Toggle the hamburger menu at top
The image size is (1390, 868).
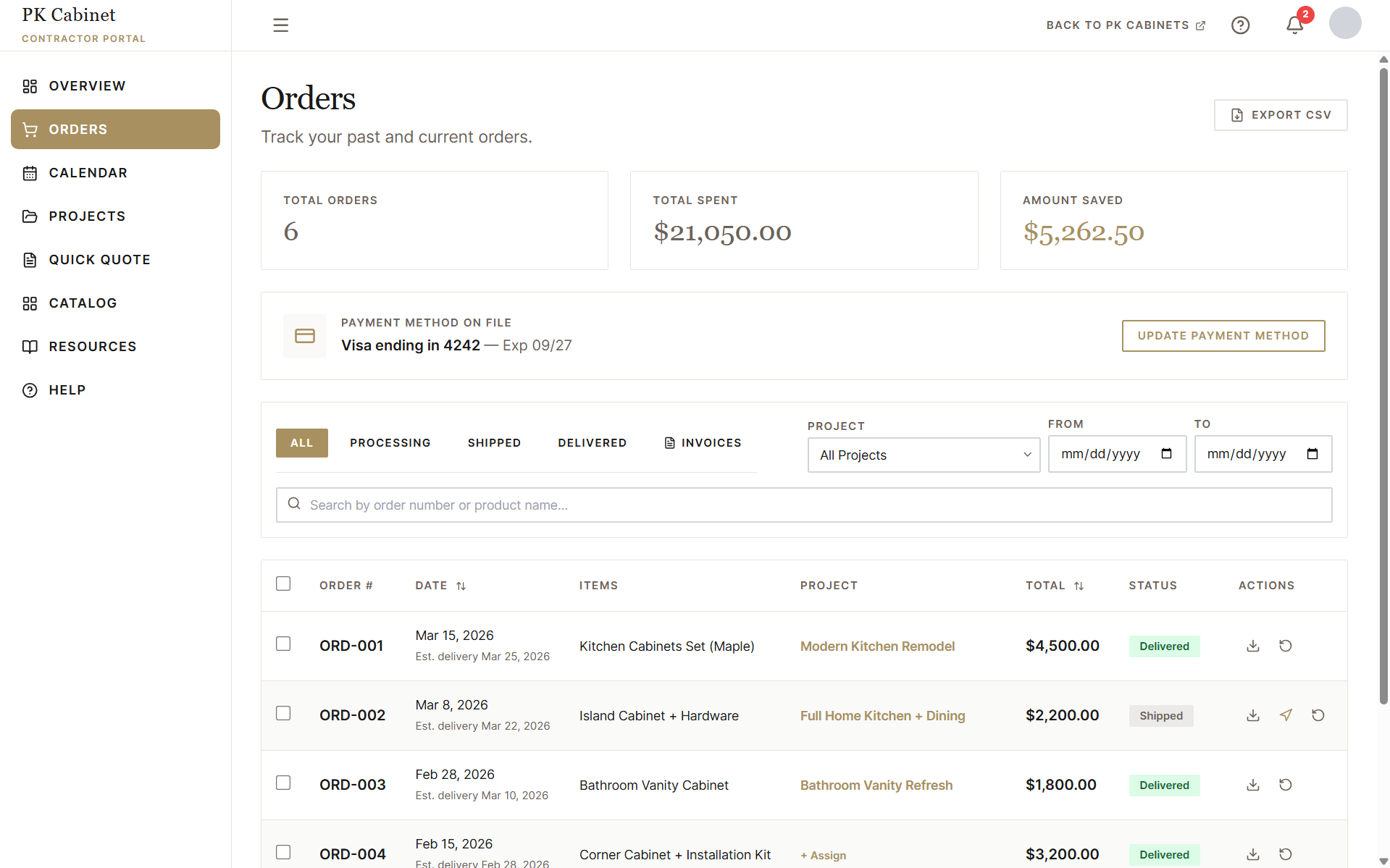coord(280,25)
